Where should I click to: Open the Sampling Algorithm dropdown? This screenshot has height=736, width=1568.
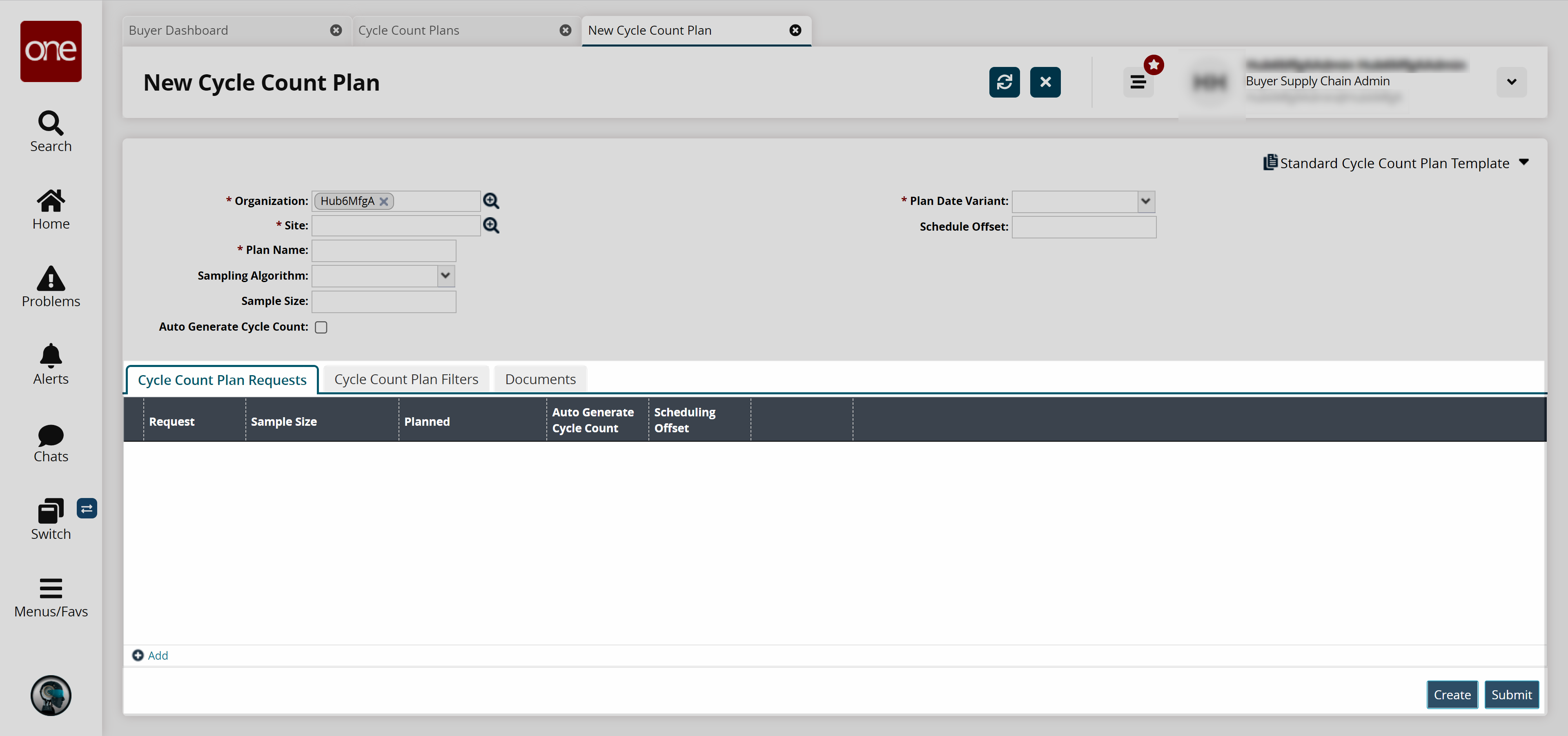[x=445, y=276]
